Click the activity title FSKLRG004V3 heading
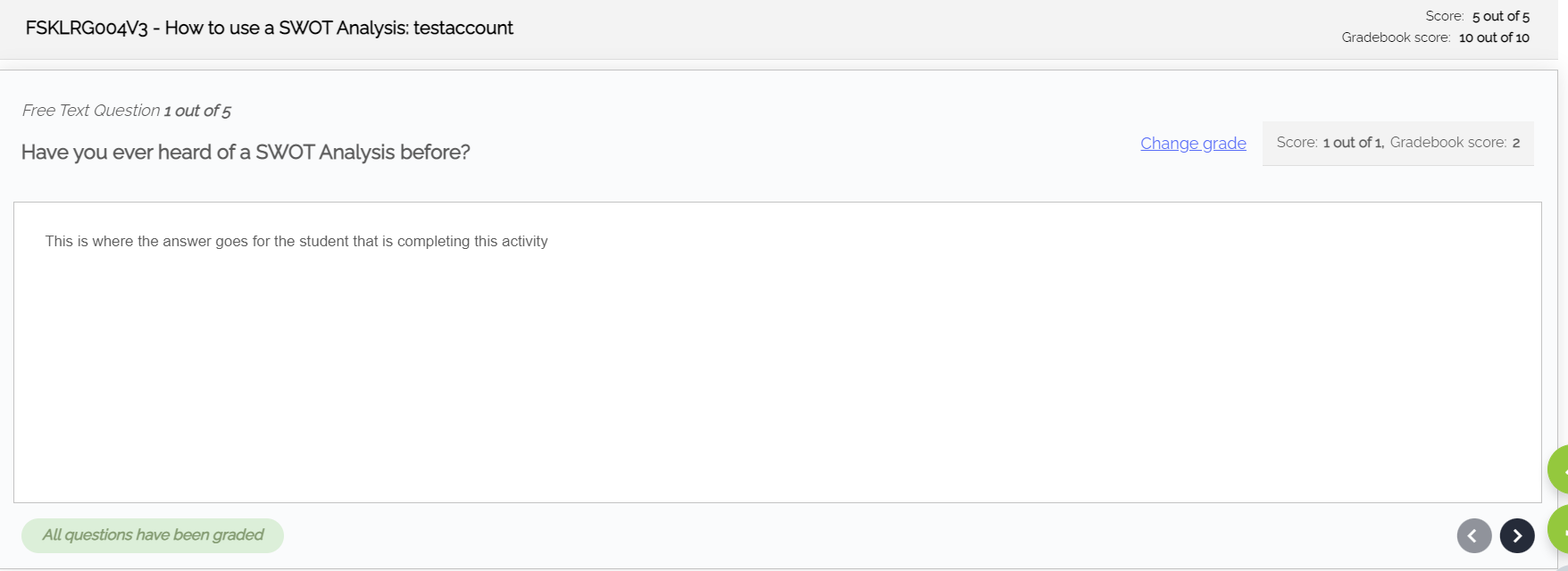The width and height of the screenshot is (1568, 571). click(269, 28)
